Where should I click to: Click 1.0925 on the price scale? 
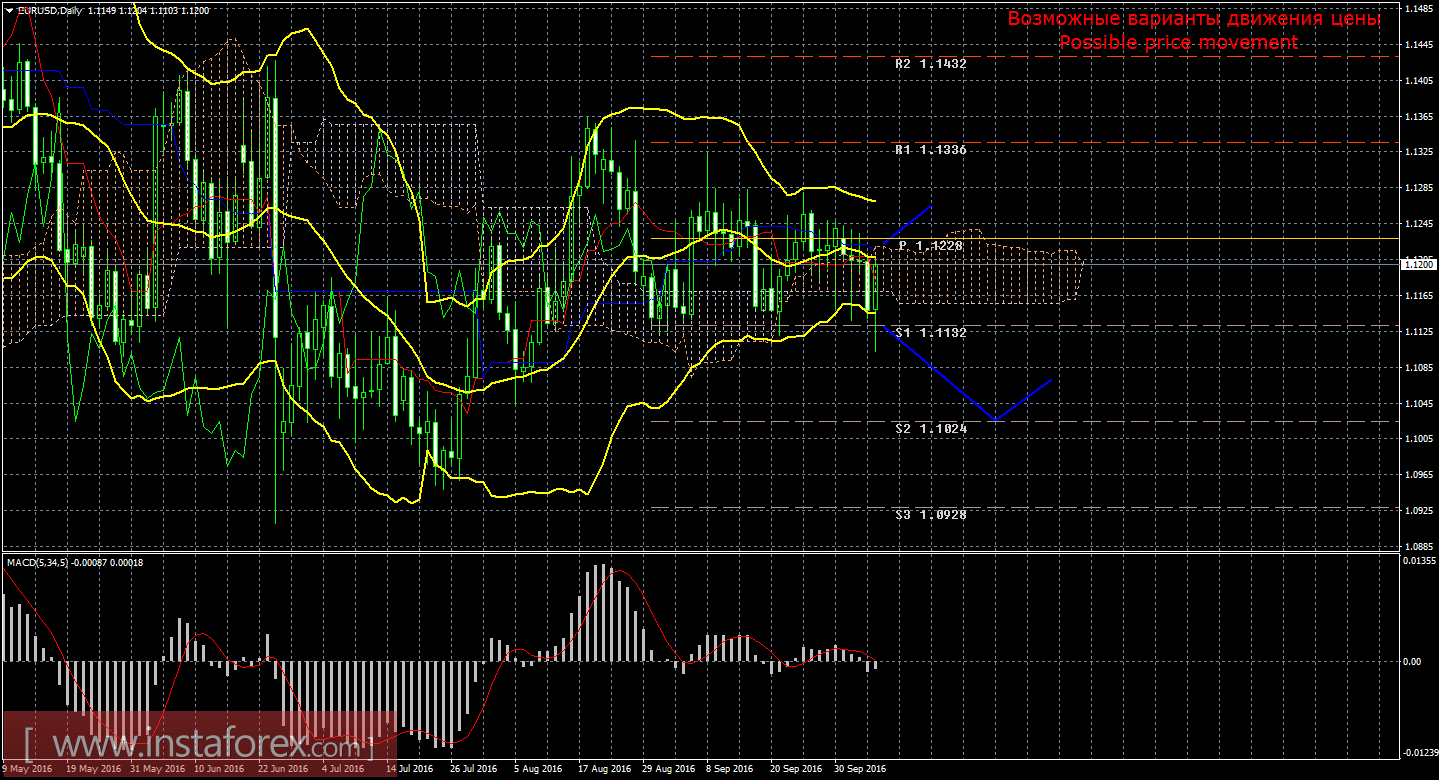pos(1419,510)
